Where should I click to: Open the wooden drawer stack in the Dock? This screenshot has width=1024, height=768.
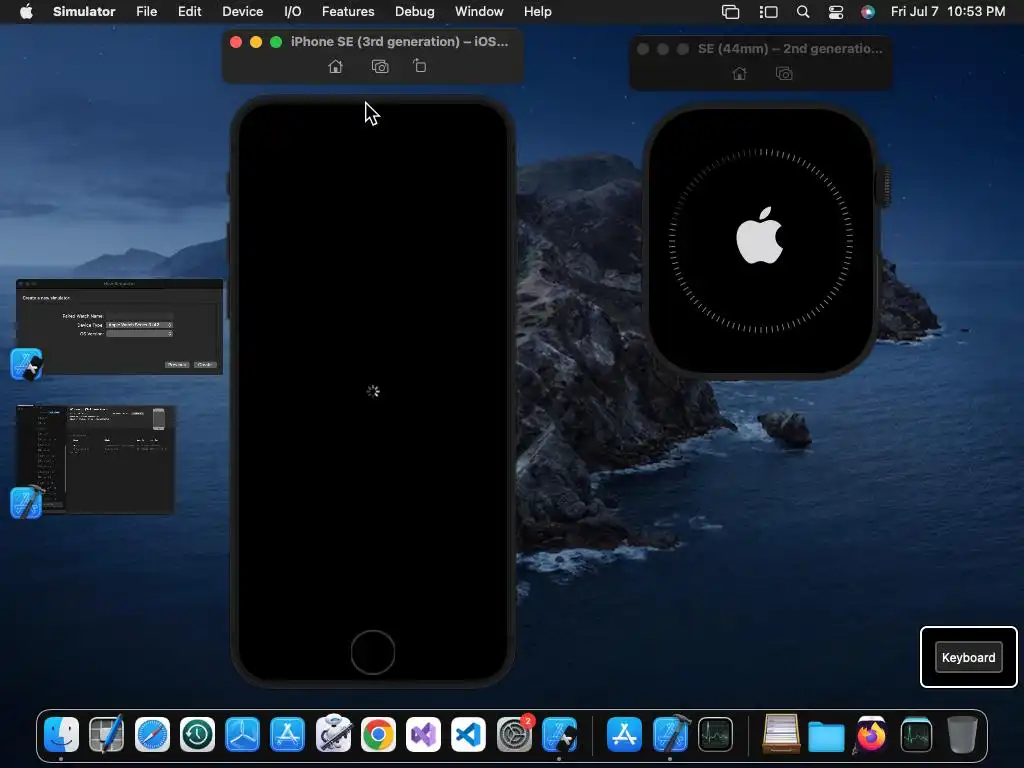click(x=781, y=733)
